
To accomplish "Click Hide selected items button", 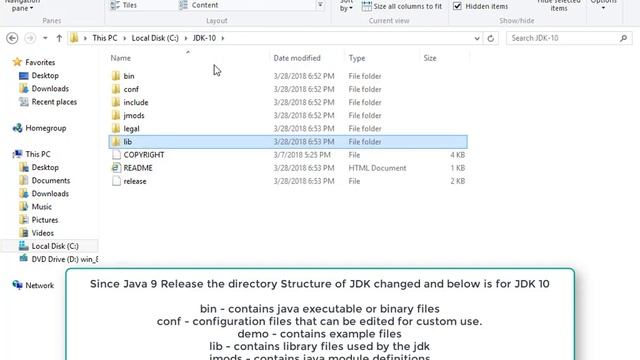I will click(559, 6).
